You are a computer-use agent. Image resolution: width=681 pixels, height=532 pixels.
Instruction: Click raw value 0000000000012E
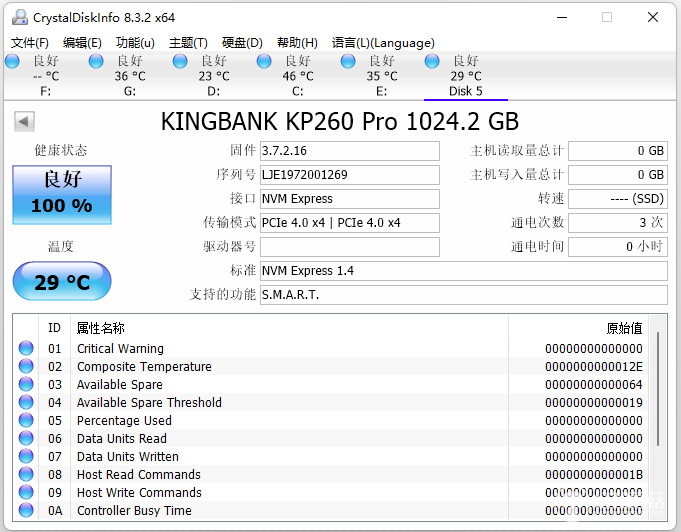coord(594,367)
